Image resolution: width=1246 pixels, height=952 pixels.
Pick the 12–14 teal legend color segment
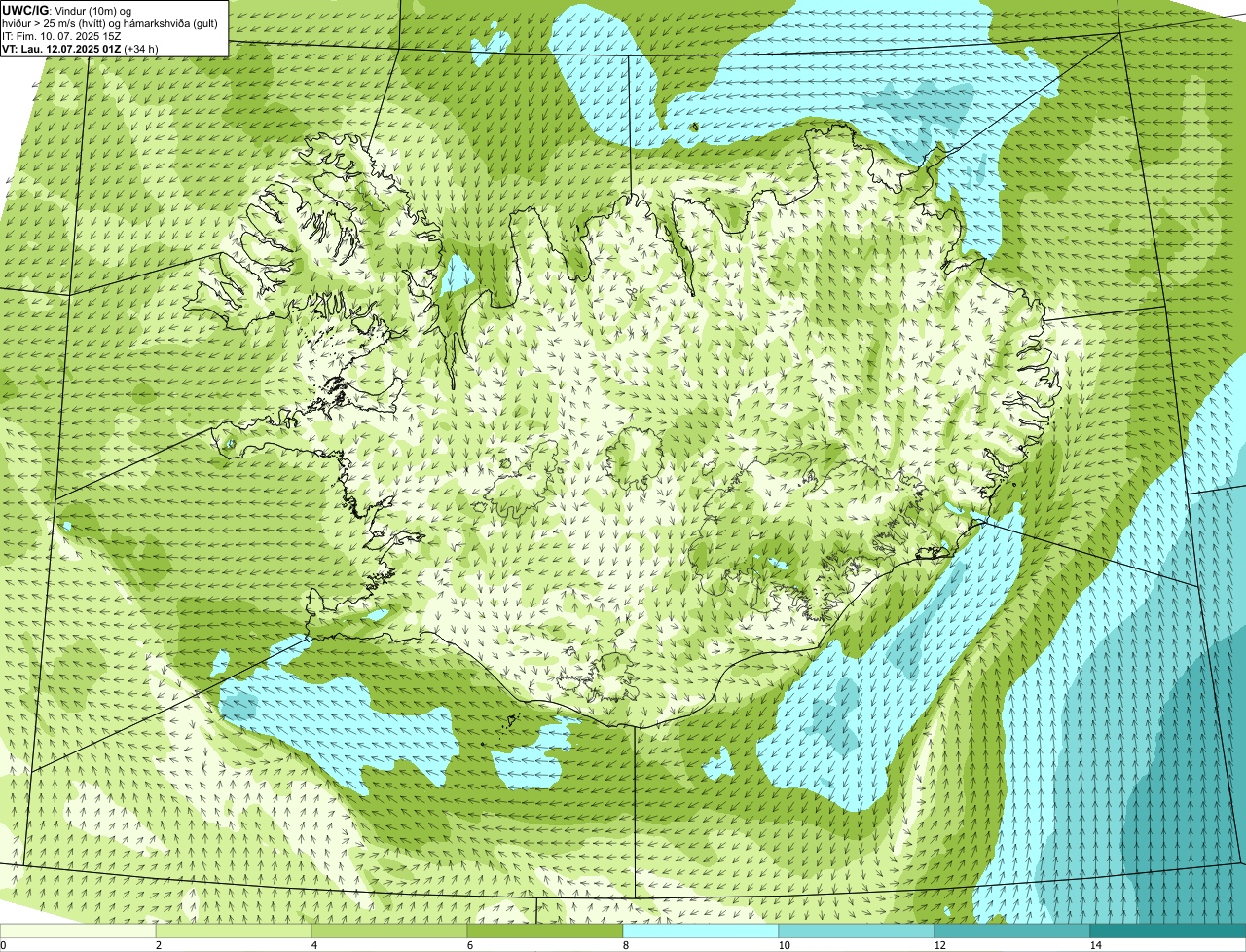point(1012,931)
